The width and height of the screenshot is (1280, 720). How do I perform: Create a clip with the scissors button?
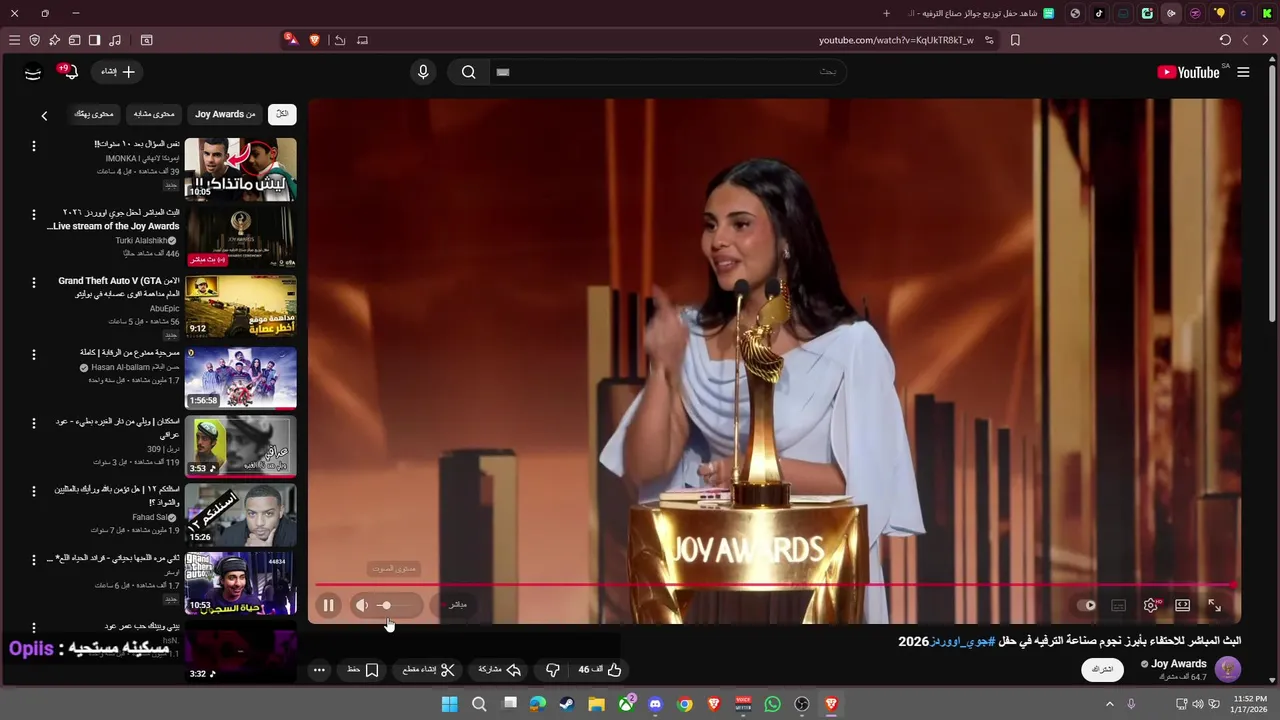pos(429,670)
